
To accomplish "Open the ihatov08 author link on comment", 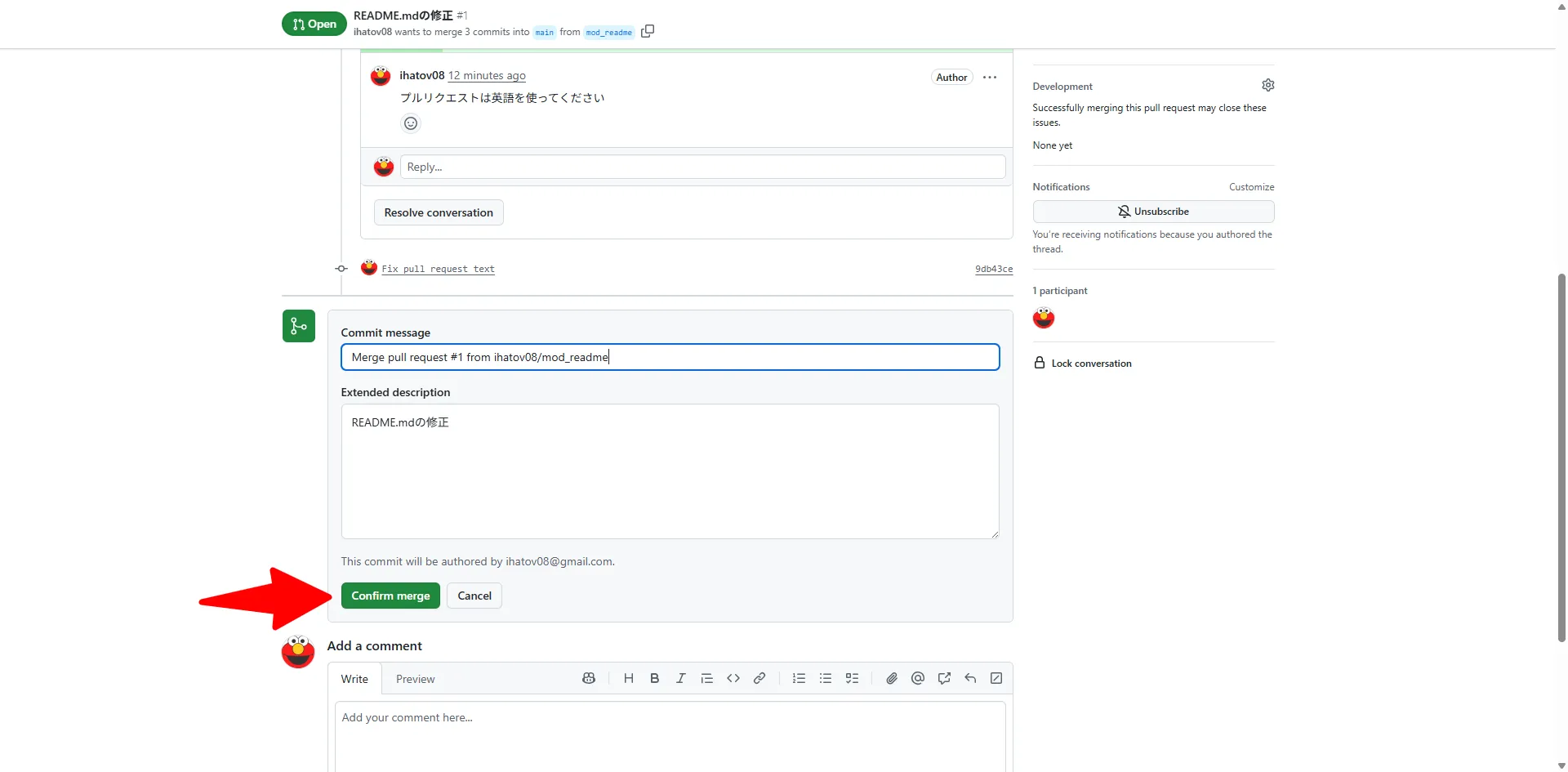I will click(422, 75).
